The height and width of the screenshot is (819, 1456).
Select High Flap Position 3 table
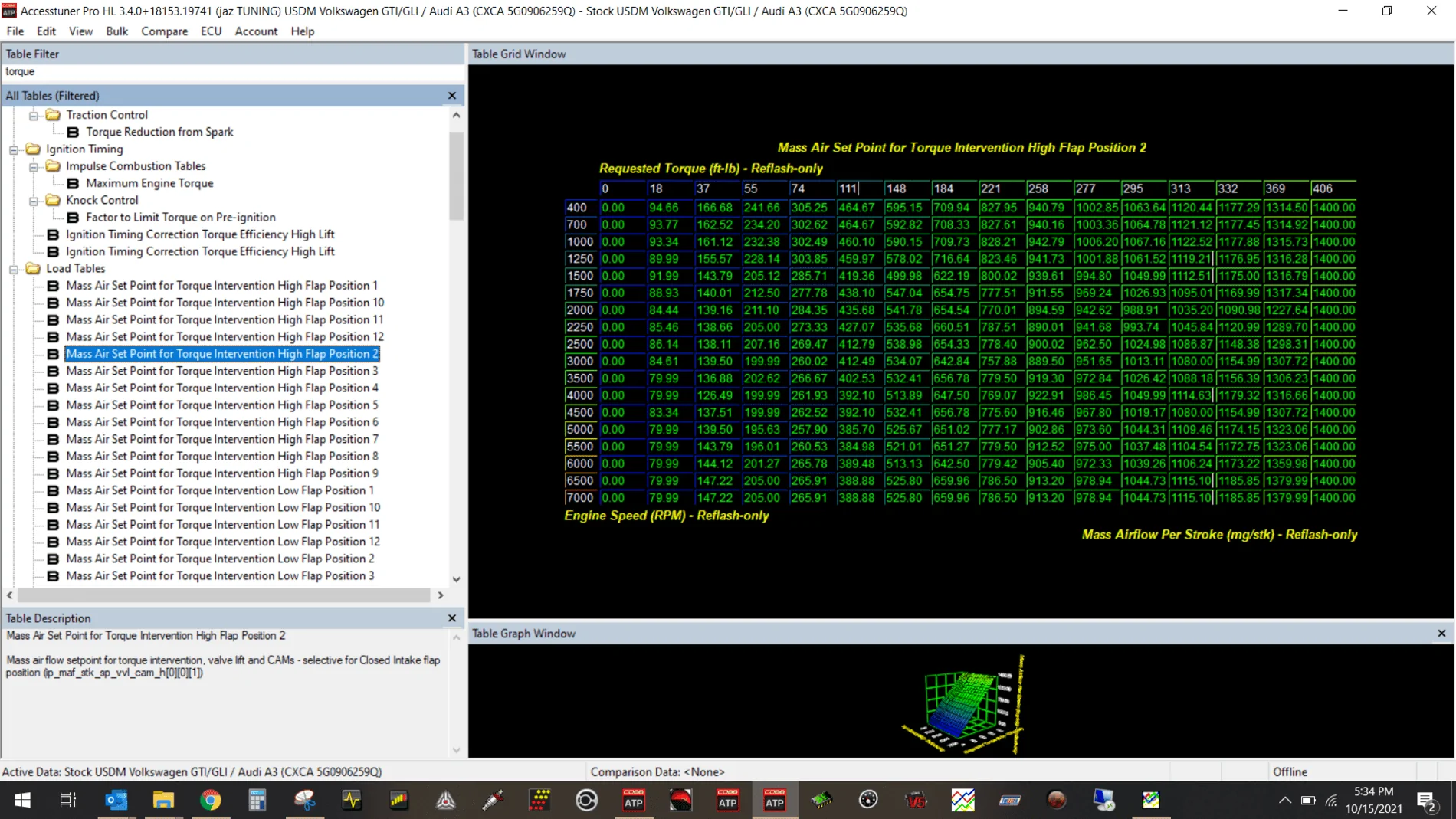[x=221, y=371]
